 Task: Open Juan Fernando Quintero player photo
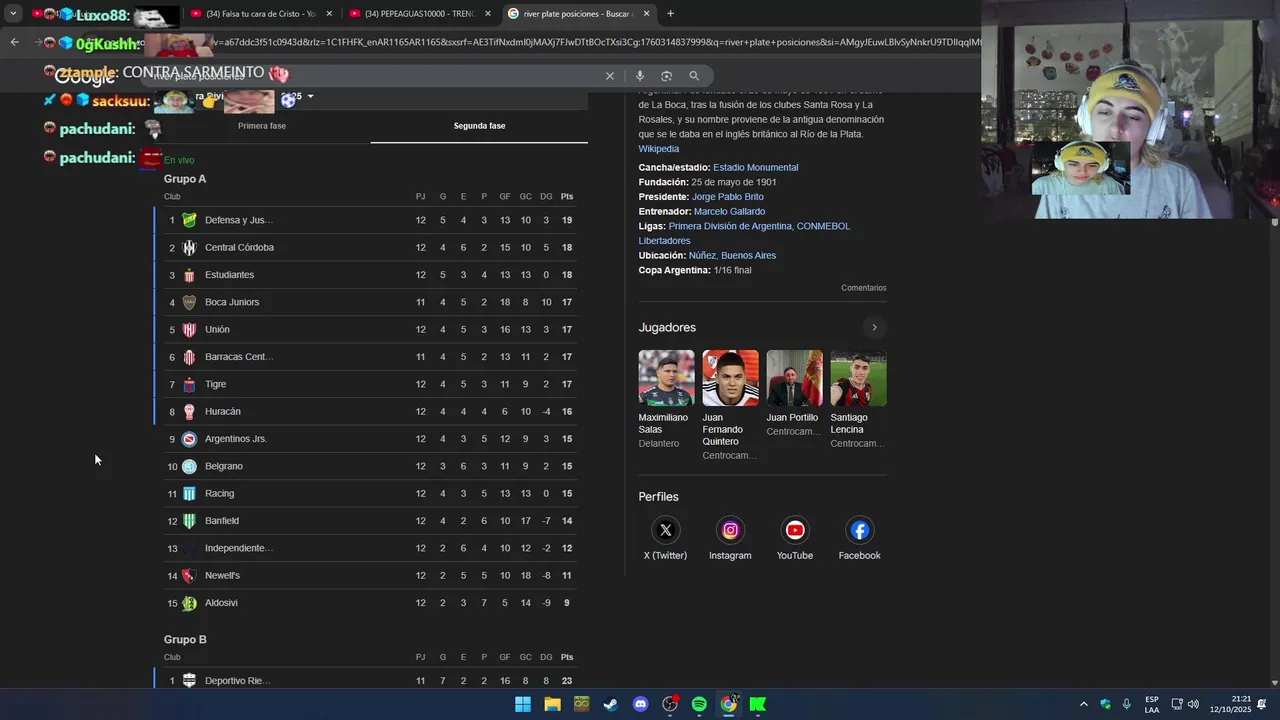730,378
